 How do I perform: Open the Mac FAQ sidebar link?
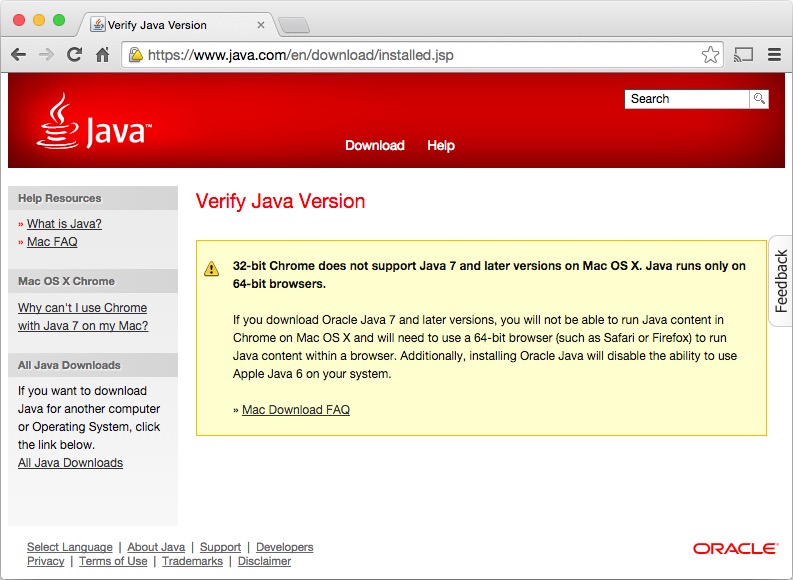pos(52,242)
